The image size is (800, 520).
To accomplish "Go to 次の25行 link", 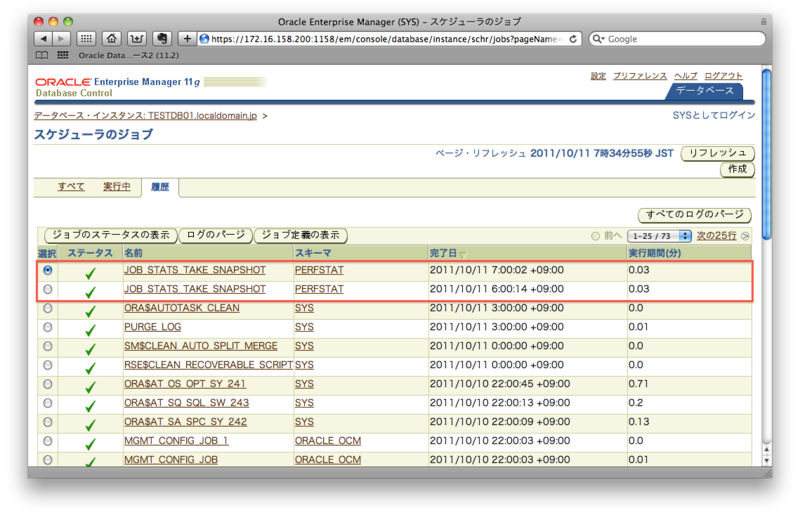I will [716, 235].
